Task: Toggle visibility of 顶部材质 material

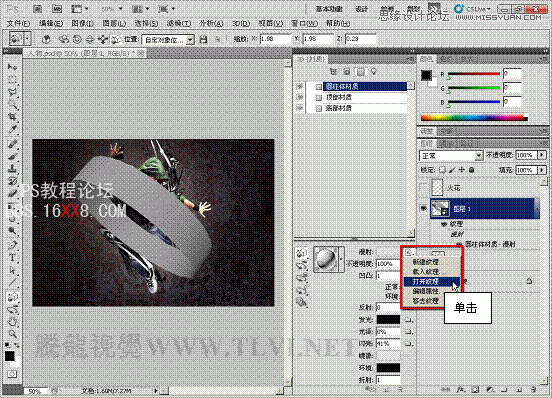Action: tap(300, 97)
